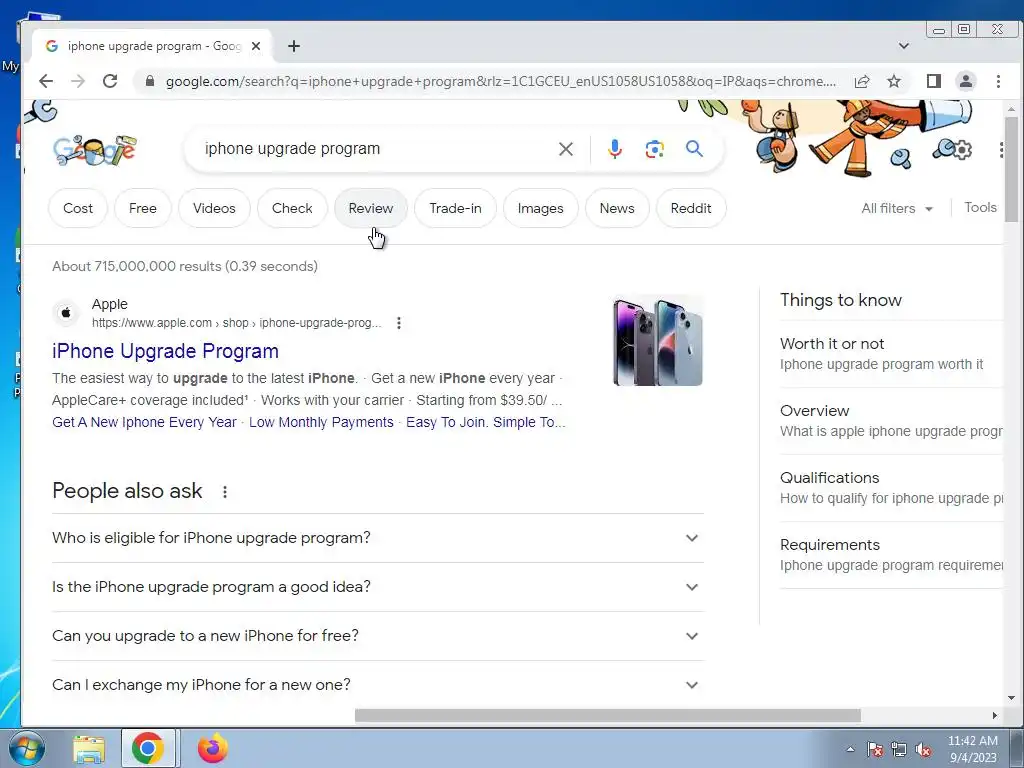Go back using the browser back arrow
Screen dimensions: 1024x768
coord(46,81)
